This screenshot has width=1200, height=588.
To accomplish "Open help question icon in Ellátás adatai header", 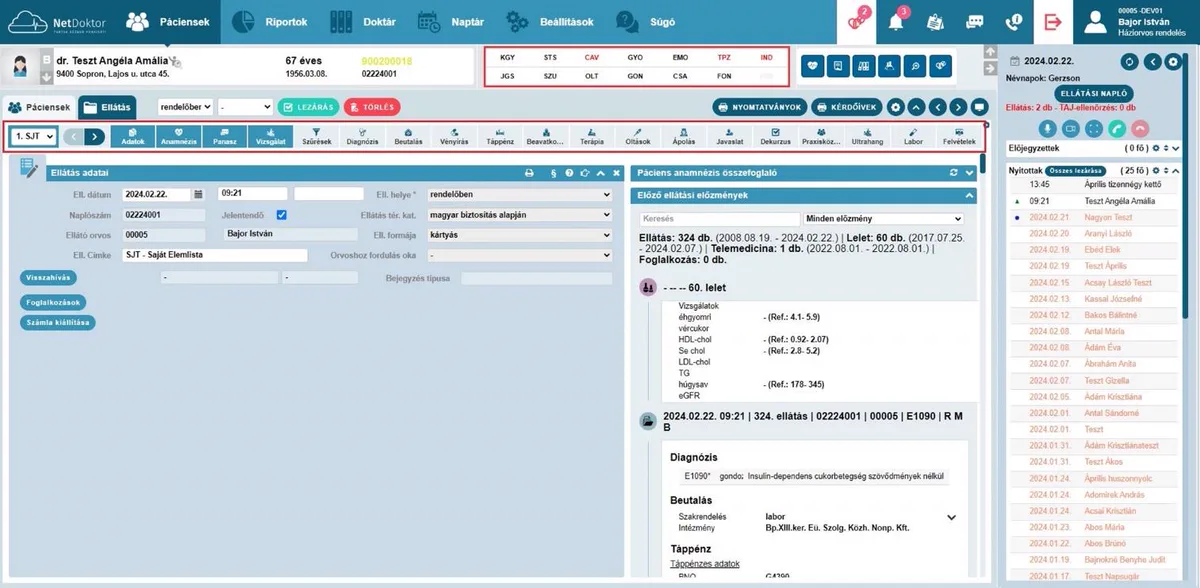I will [x=569, y=173].
